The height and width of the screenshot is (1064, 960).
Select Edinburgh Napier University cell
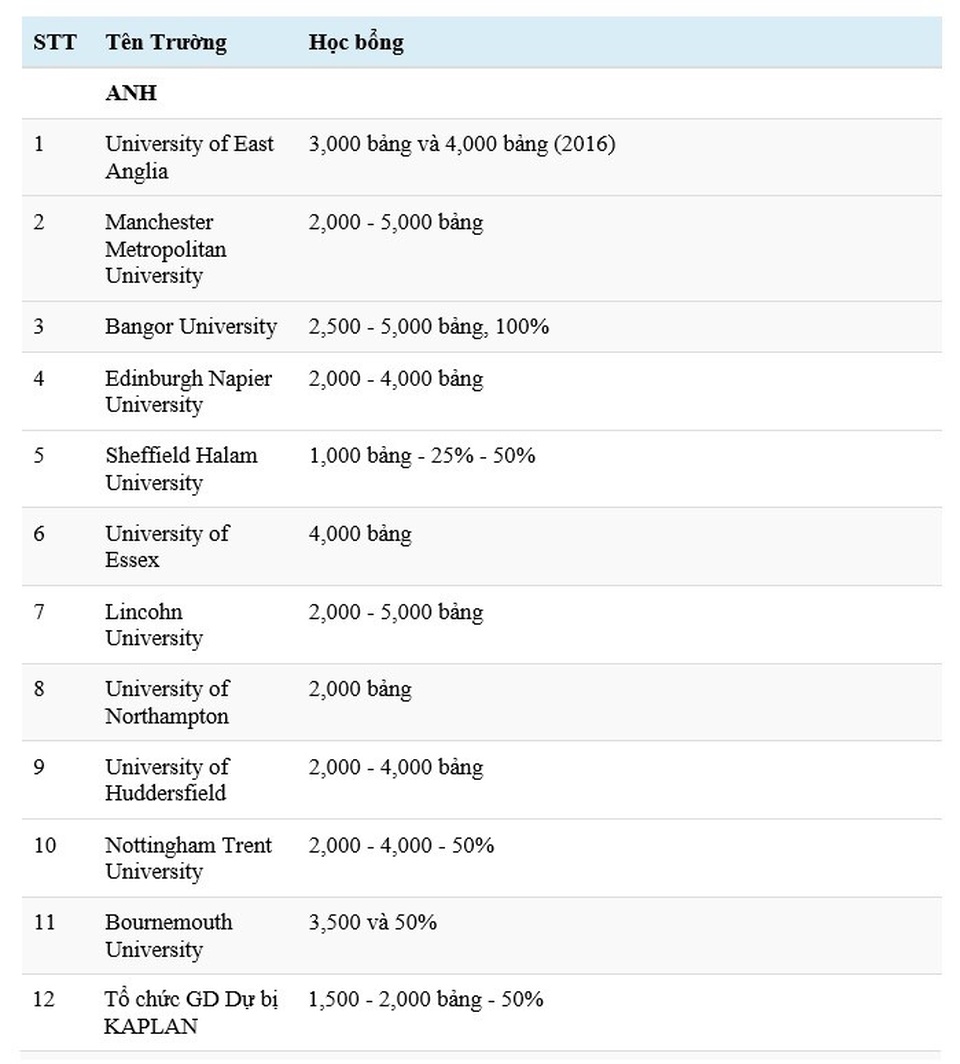click(188, 392)
